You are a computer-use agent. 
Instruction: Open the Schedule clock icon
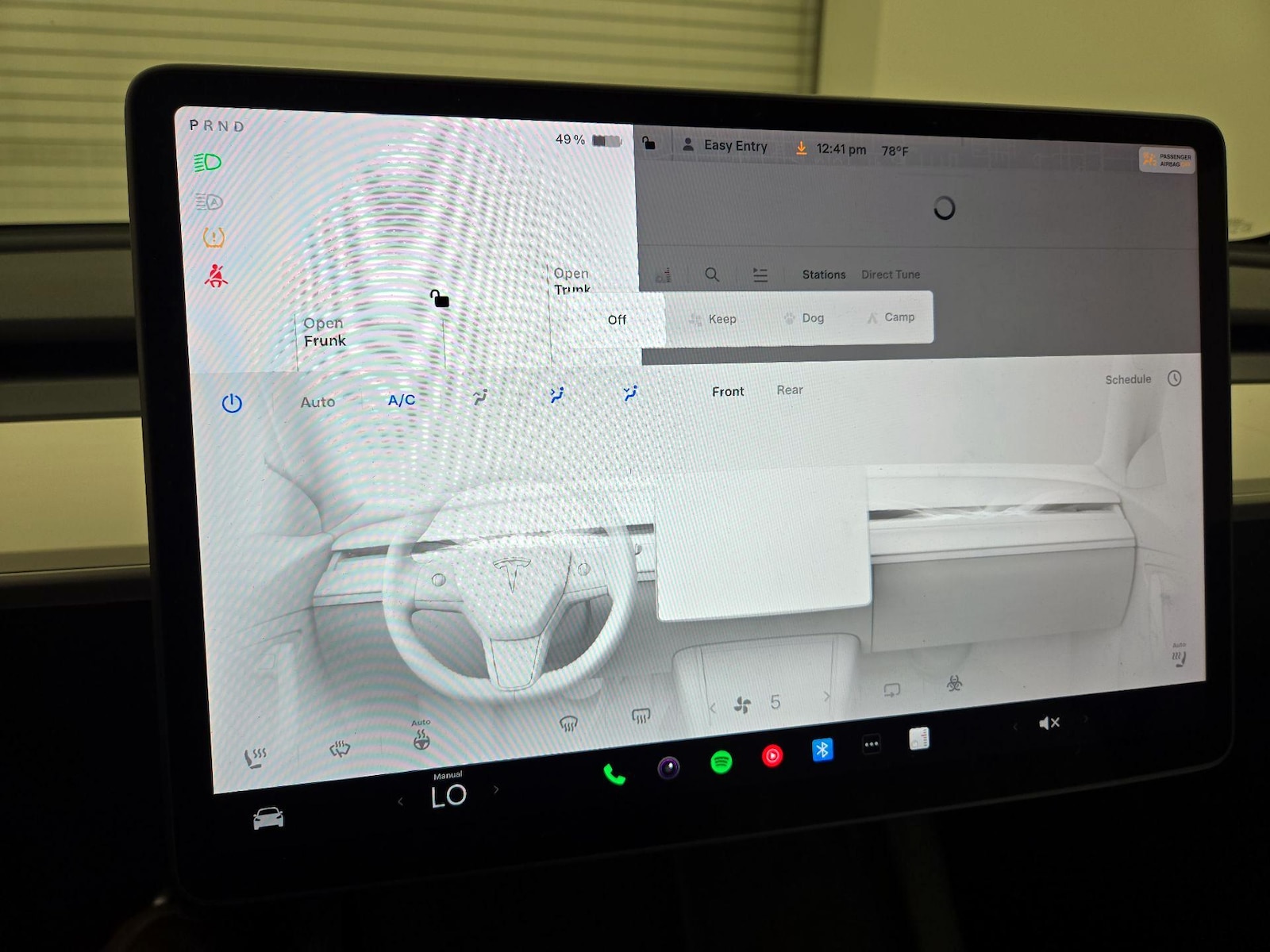tap(1175, 378)
